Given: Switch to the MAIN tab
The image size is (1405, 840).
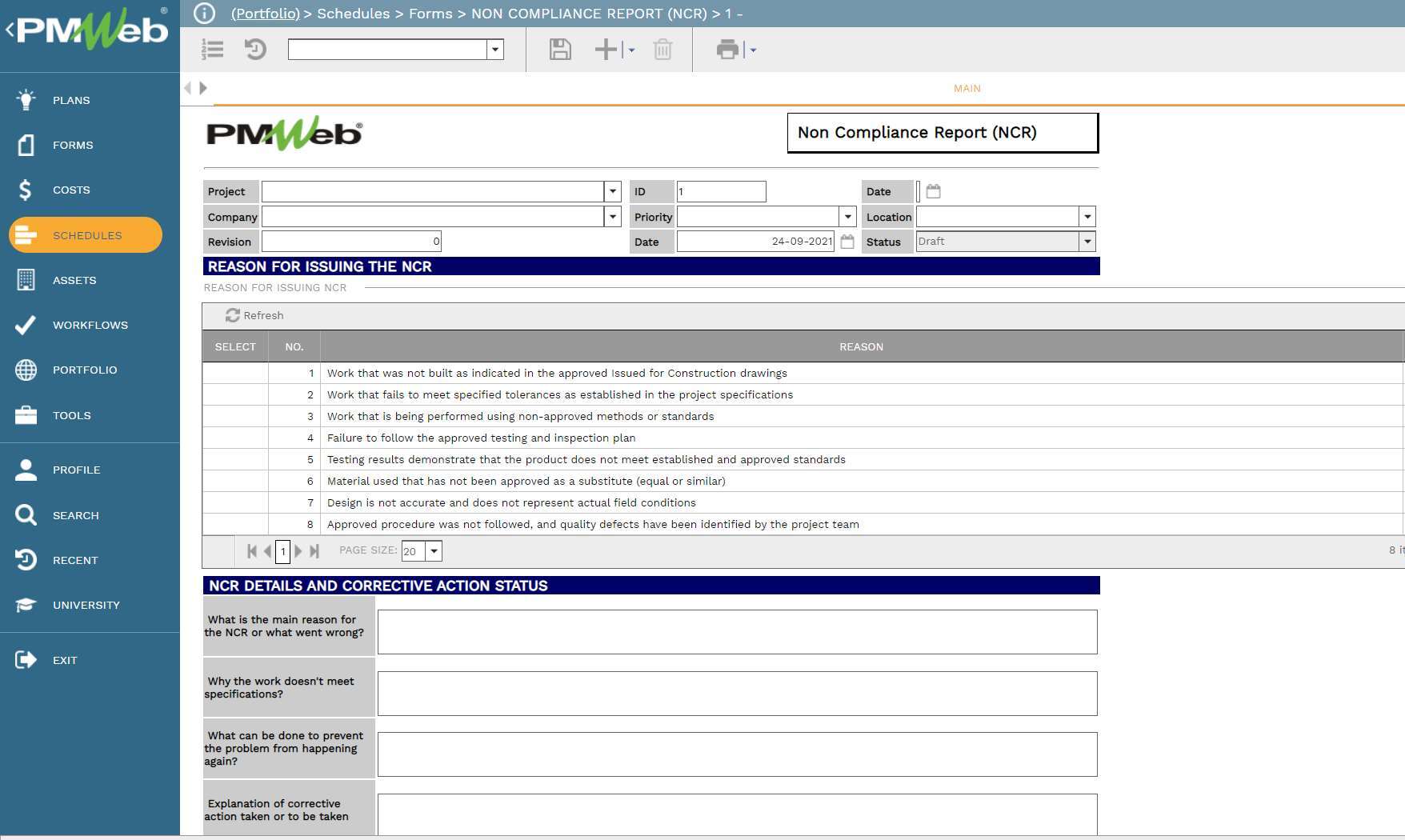Looking at the screenshot, I should pyautogui.click(x=967, y=88).
